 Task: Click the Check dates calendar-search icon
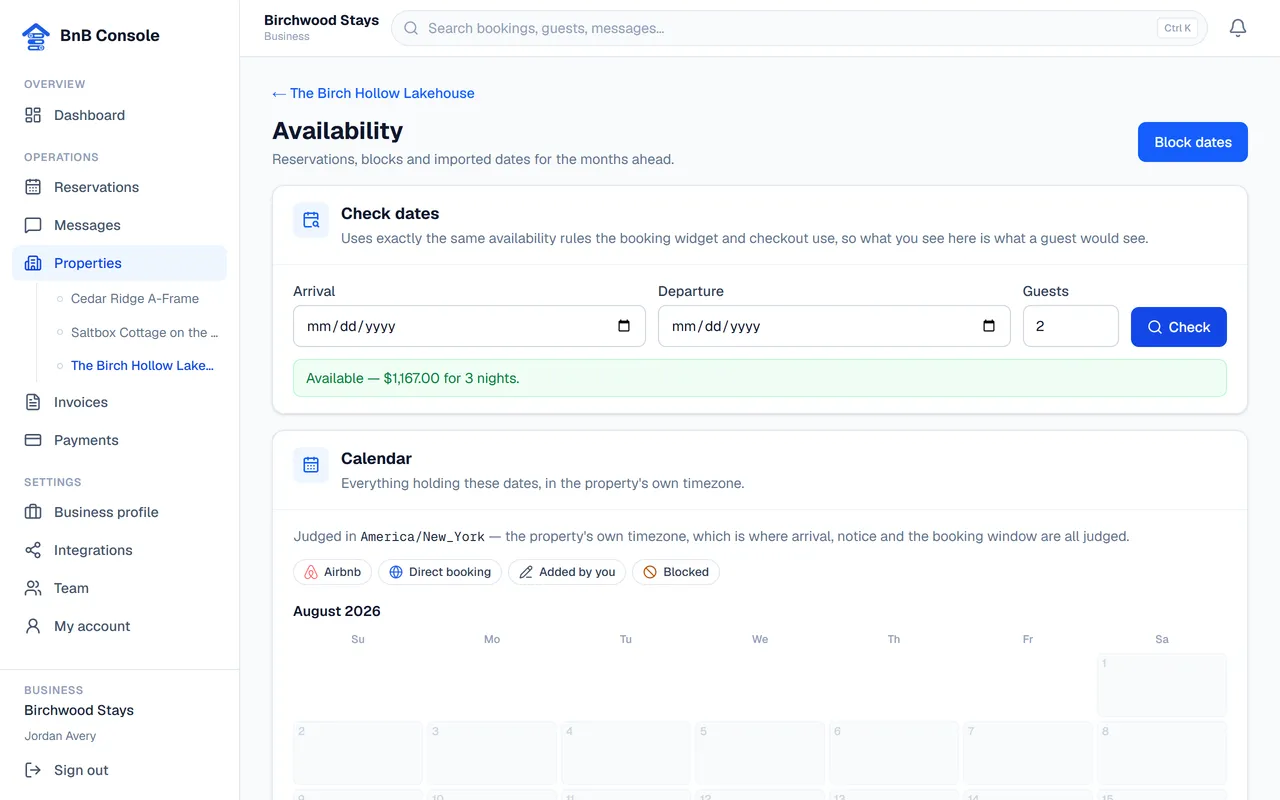pyautogui.click(x=311, y=220)
